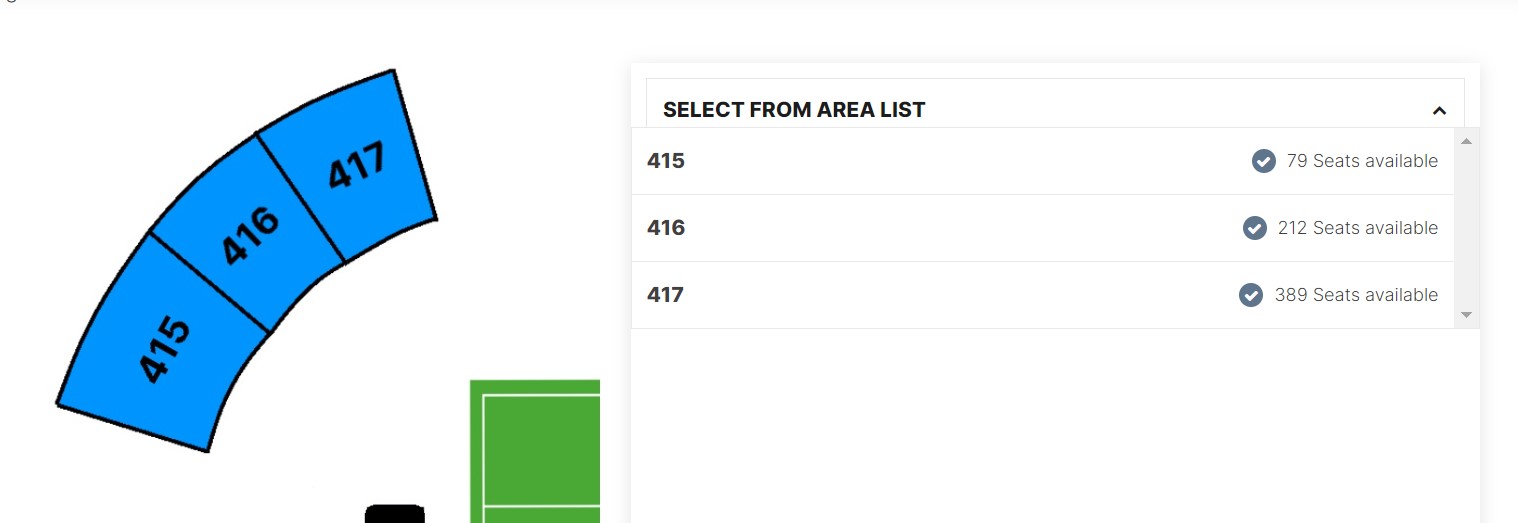Click the checkmark icon beside 79 Seats available
This screenshot has height=523, width=1518.
click(1264, 161)
